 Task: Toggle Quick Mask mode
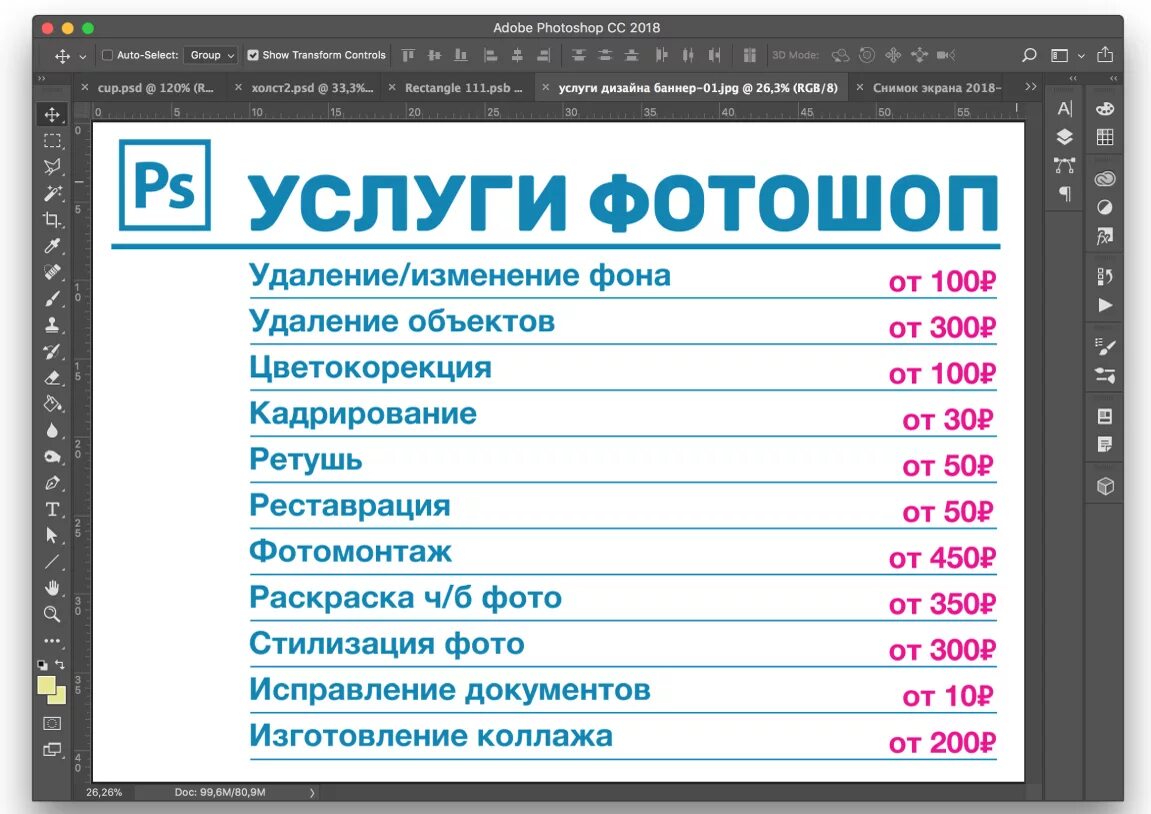[52, 724]
